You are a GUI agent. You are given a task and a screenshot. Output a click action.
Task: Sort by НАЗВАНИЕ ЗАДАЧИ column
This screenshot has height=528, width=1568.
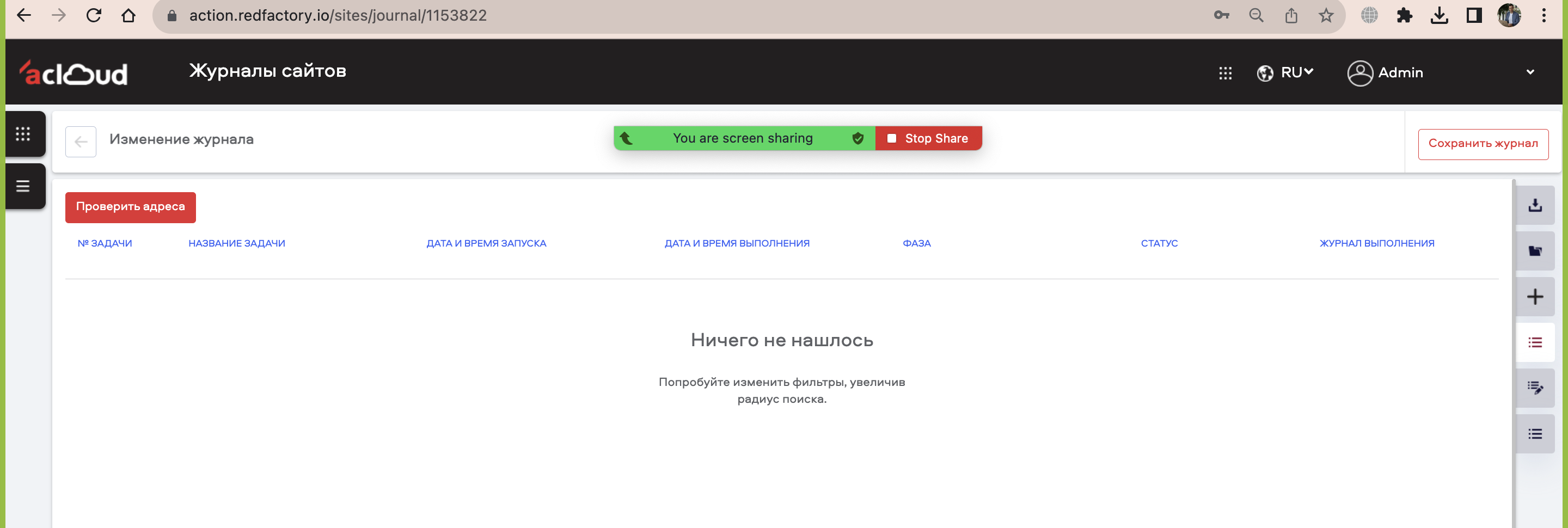pyautogui.click(x=237, y=243)
